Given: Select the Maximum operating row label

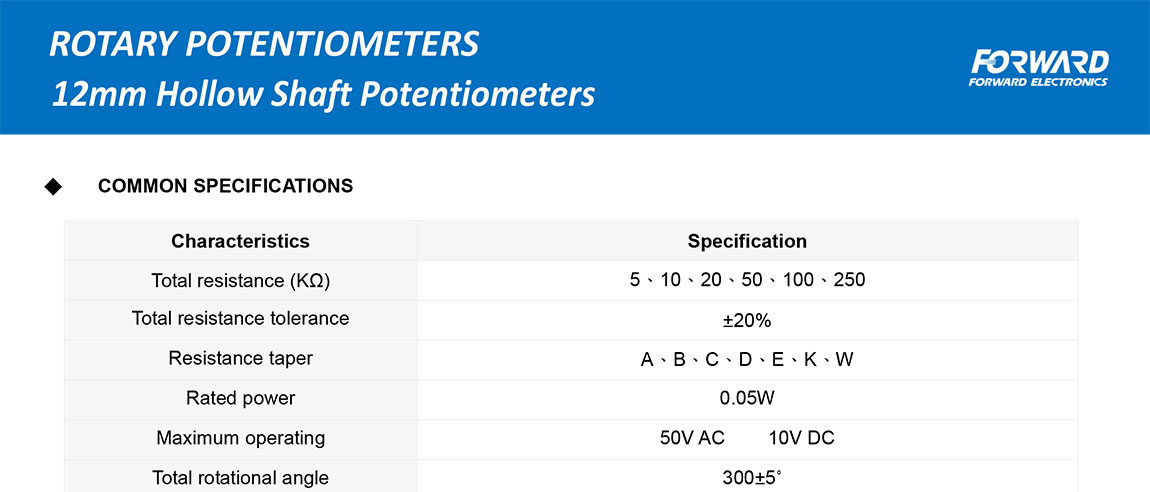Looking at the screenshot, I should [x=240, y=438].
